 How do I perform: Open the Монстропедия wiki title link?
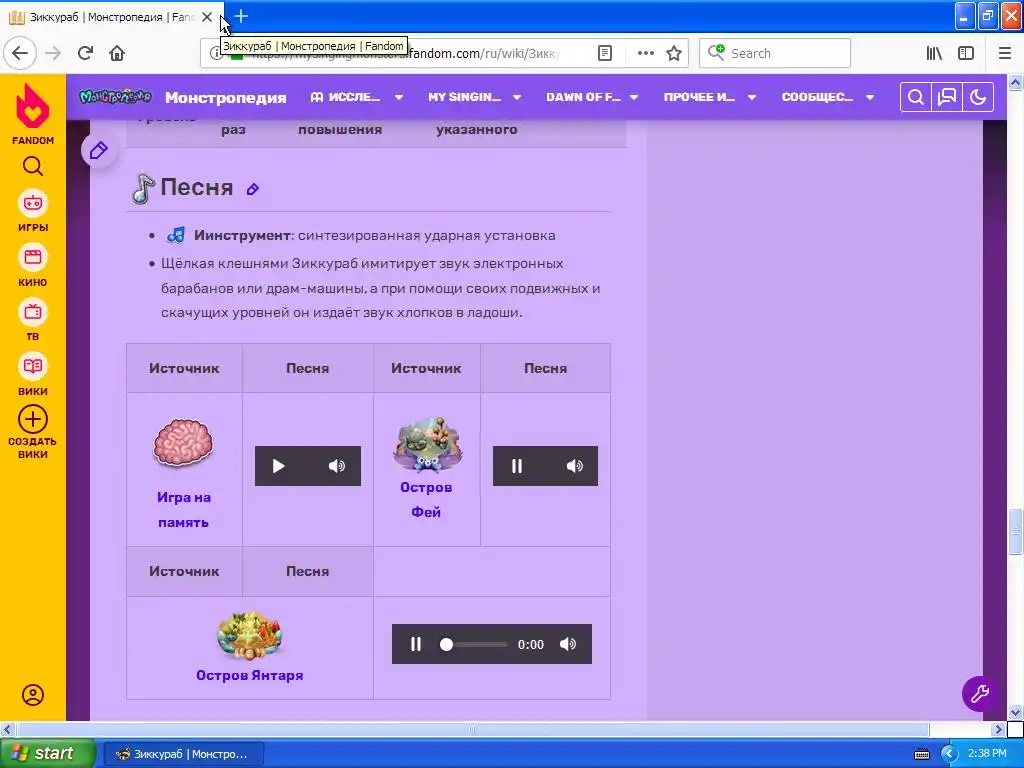(225, 98)
